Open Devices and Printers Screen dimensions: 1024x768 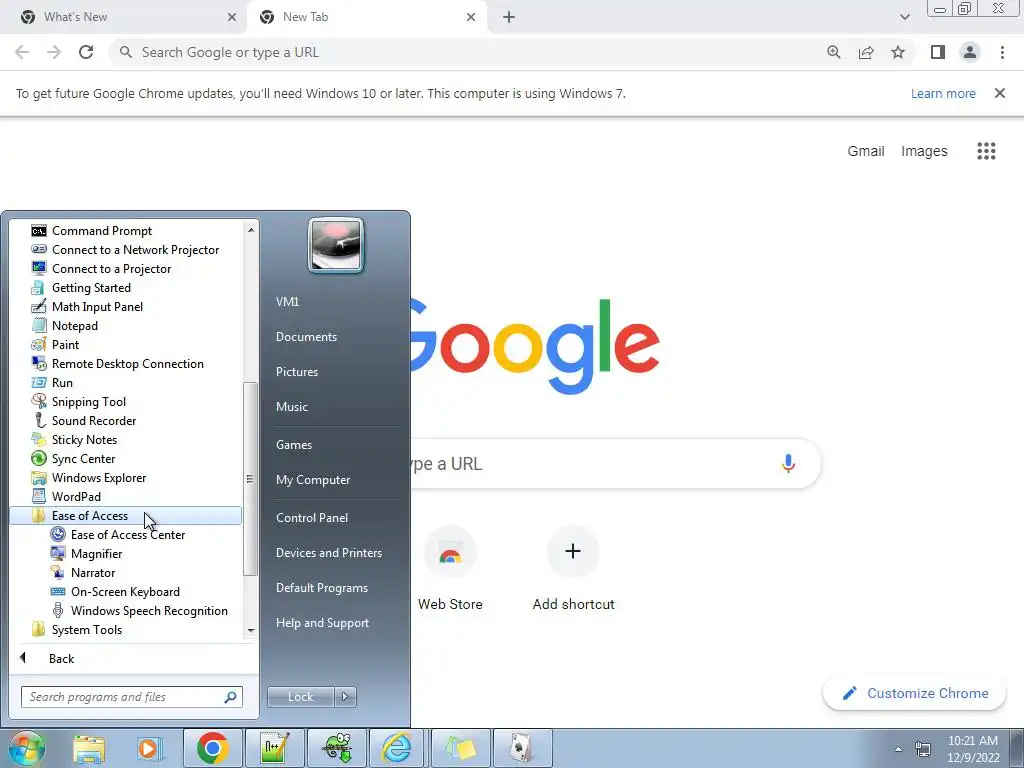[x=328, y=552]
